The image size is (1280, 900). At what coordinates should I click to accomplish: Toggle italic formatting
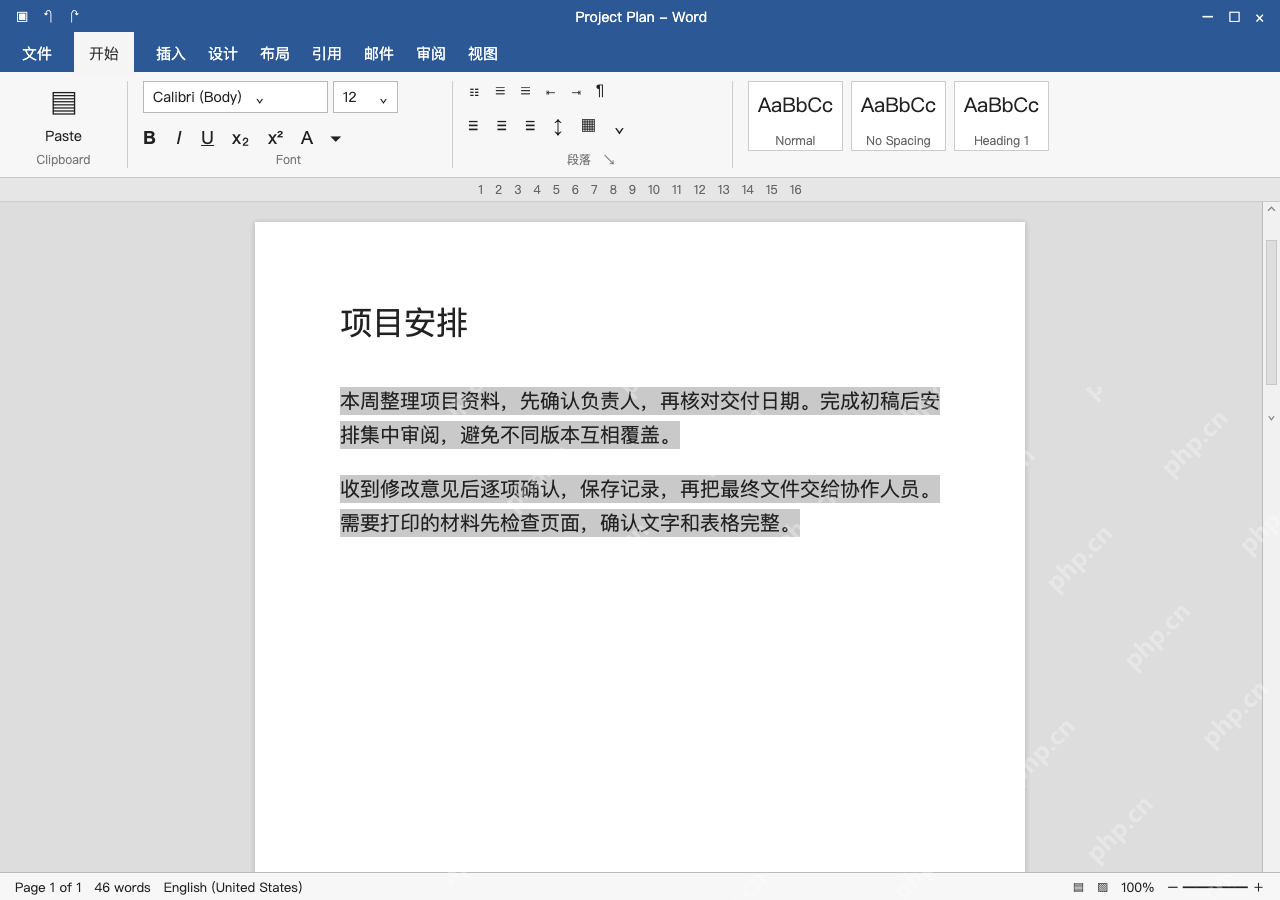[x=179, y=138]
